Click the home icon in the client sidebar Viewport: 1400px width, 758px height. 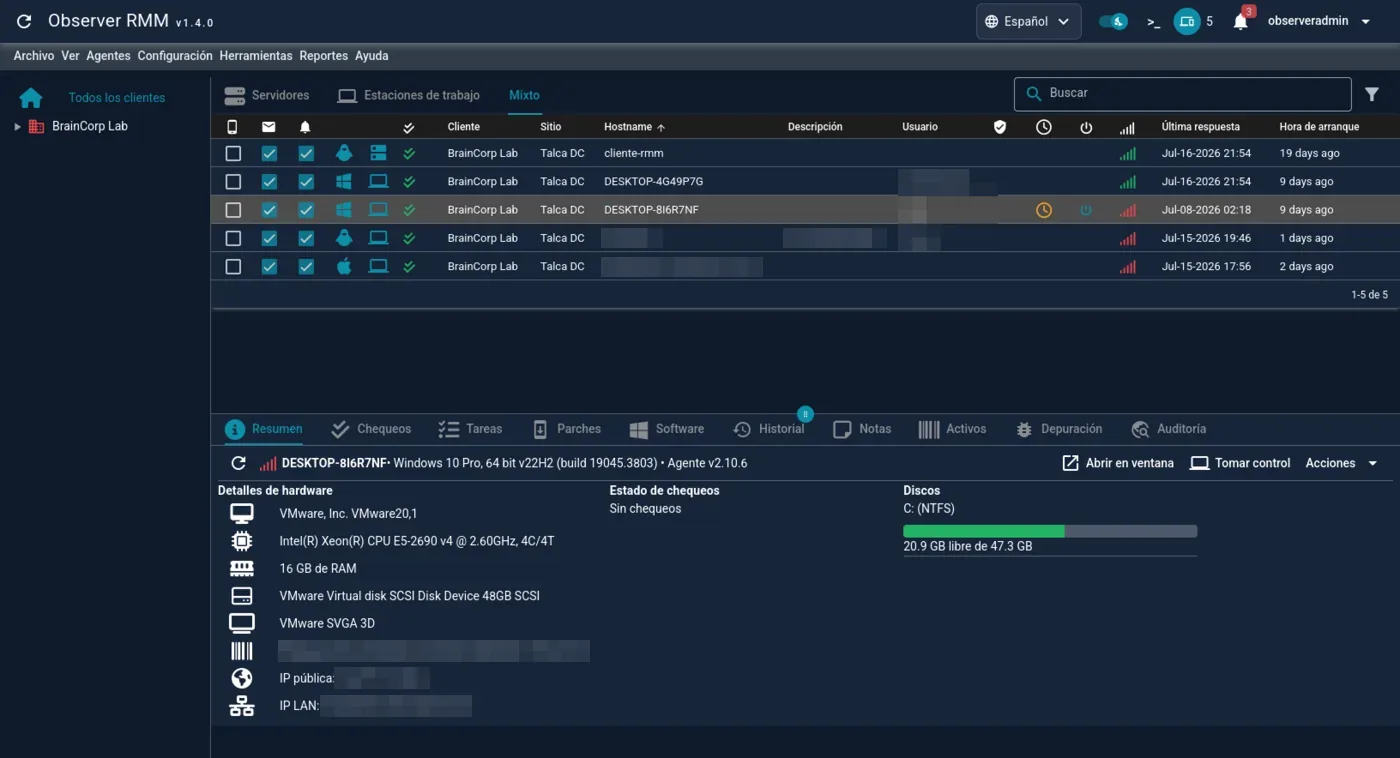coord(31,98)
